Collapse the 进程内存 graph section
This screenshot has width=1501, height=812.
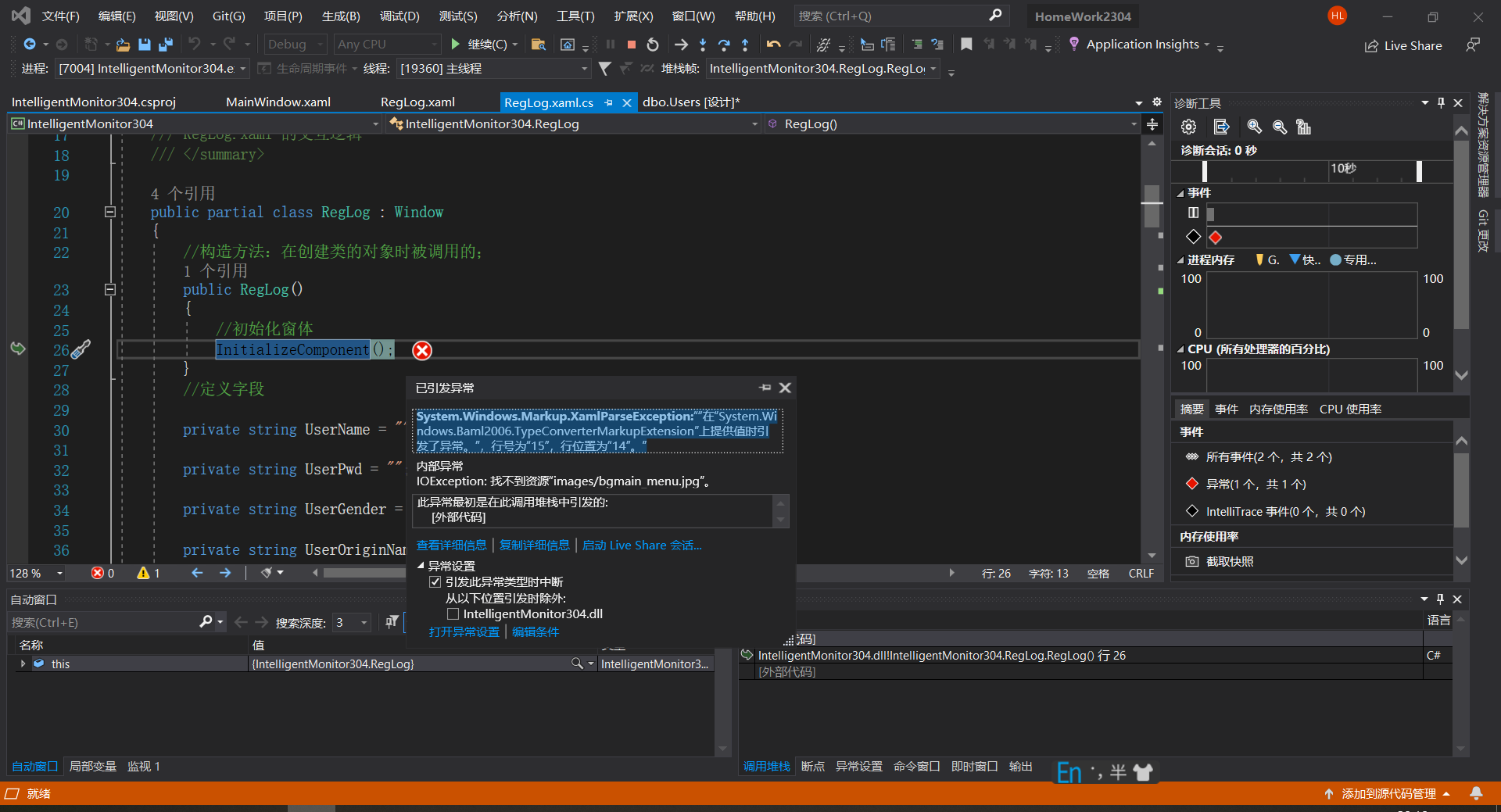coord(1180,260)
